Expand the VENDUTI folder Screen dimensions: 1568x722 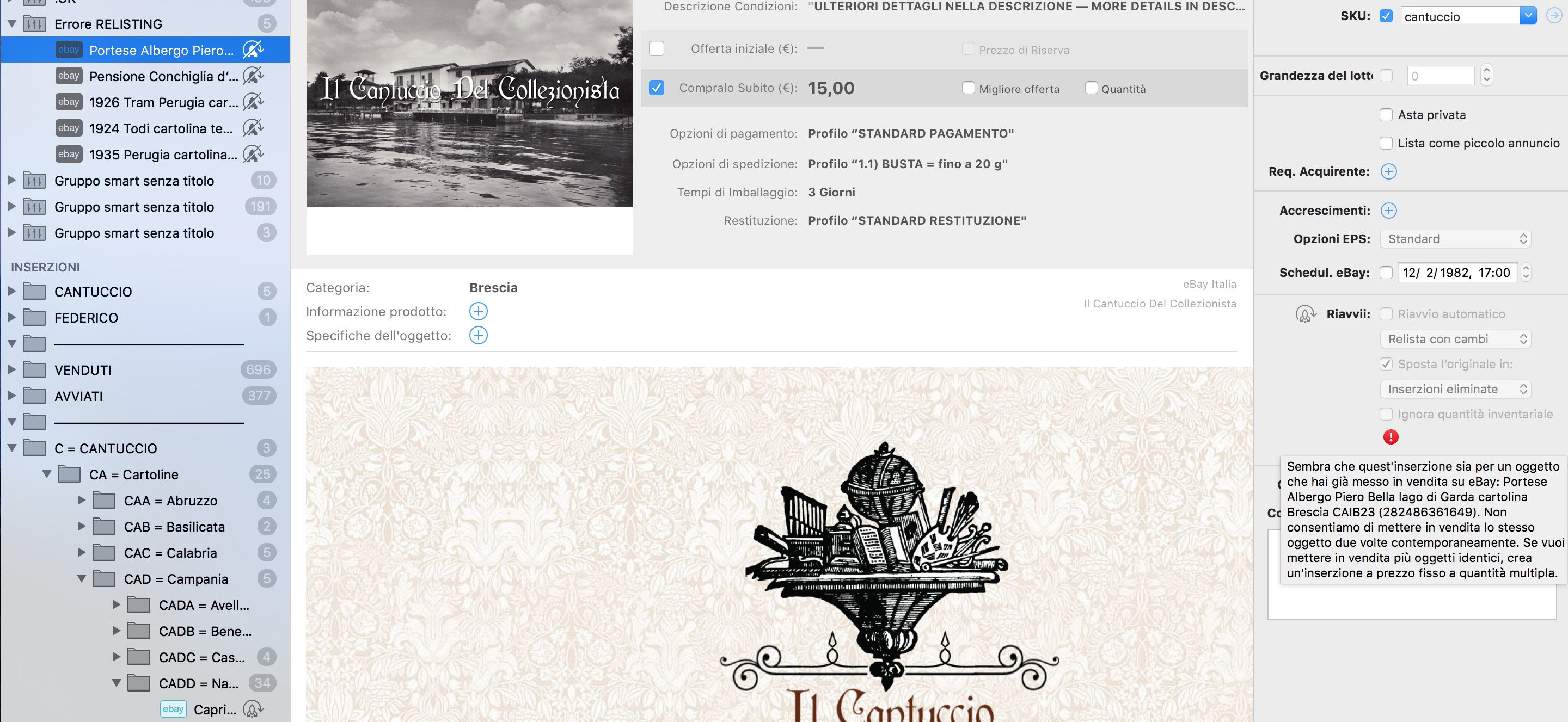click(11, 370)
